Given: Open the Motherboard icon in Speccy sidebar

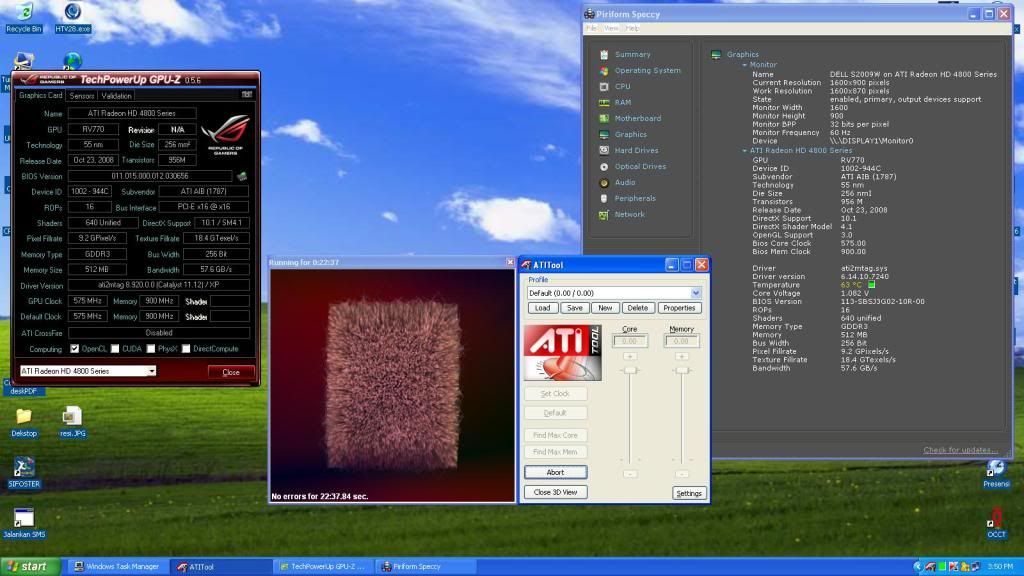Looking at the screenshot, I should [x=604, y=119].
